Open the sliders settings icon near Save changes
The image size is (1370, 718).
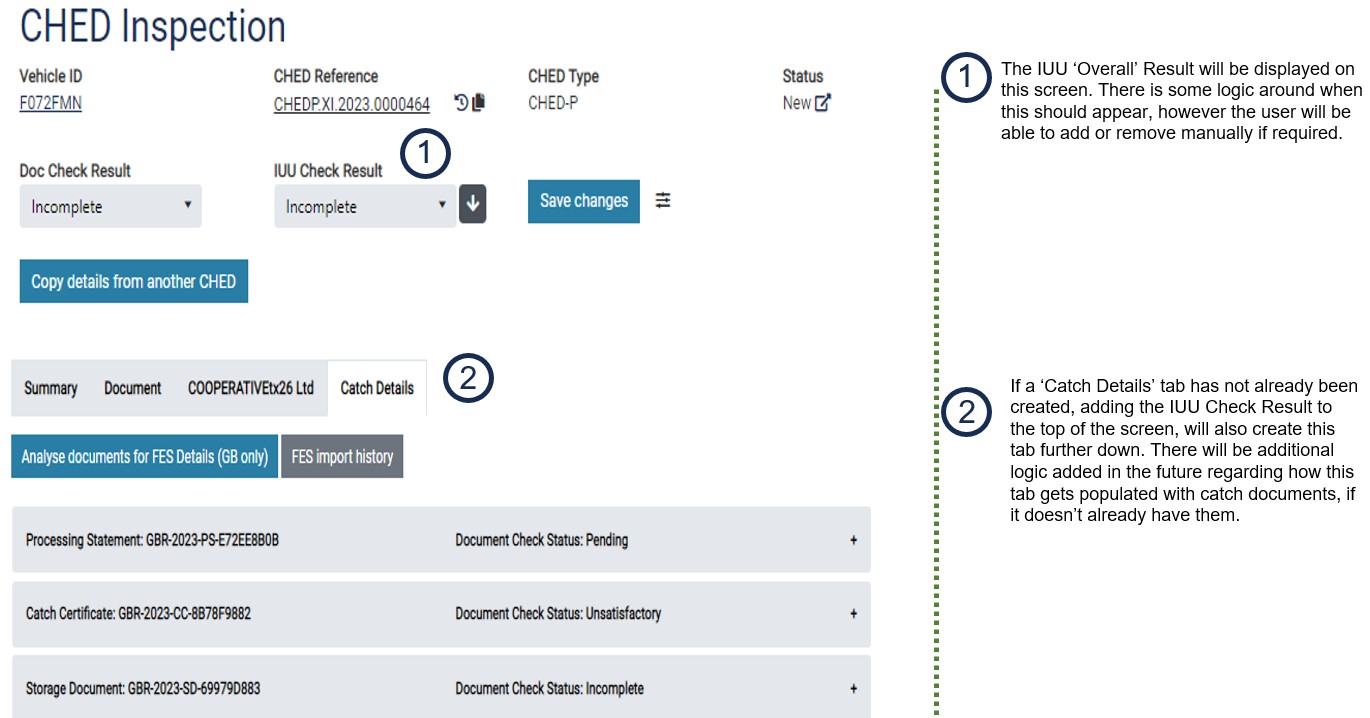click(x=663, y=201)
